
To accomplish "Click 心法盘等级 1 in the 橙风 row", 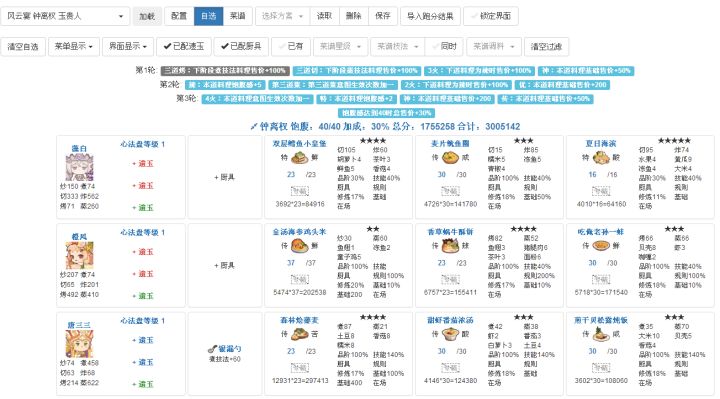I will [142, 232].
